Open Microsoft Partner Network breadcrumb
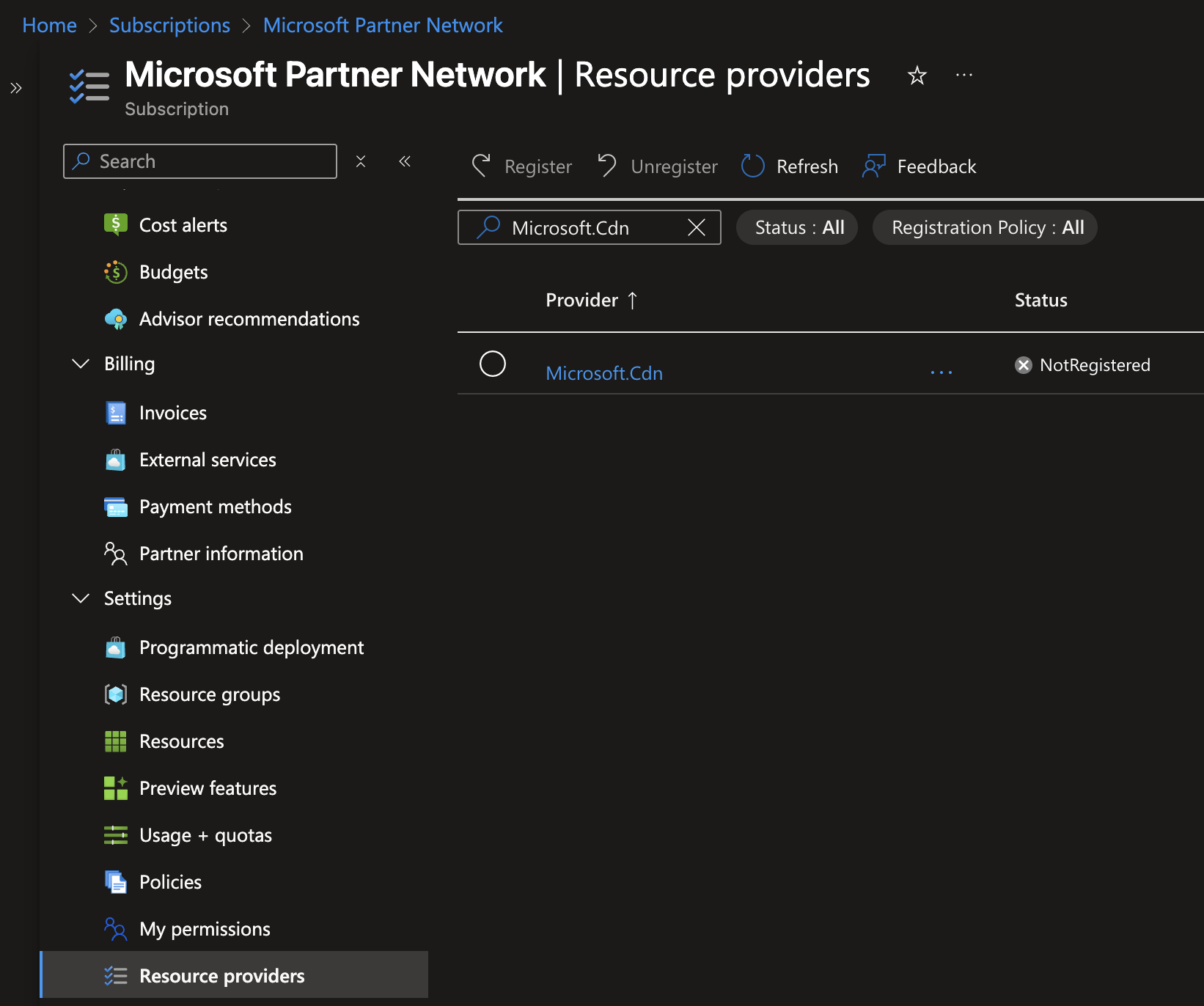Screen dimensions: 1204x1006 [x=383, y=25]
